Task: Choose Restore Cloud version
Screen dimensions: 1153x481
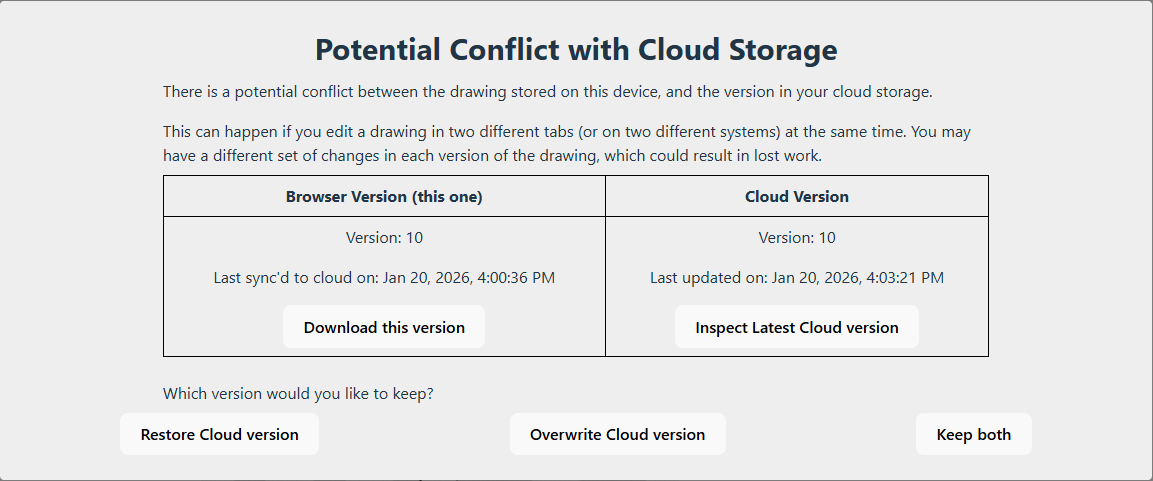Action: [219, 434]
